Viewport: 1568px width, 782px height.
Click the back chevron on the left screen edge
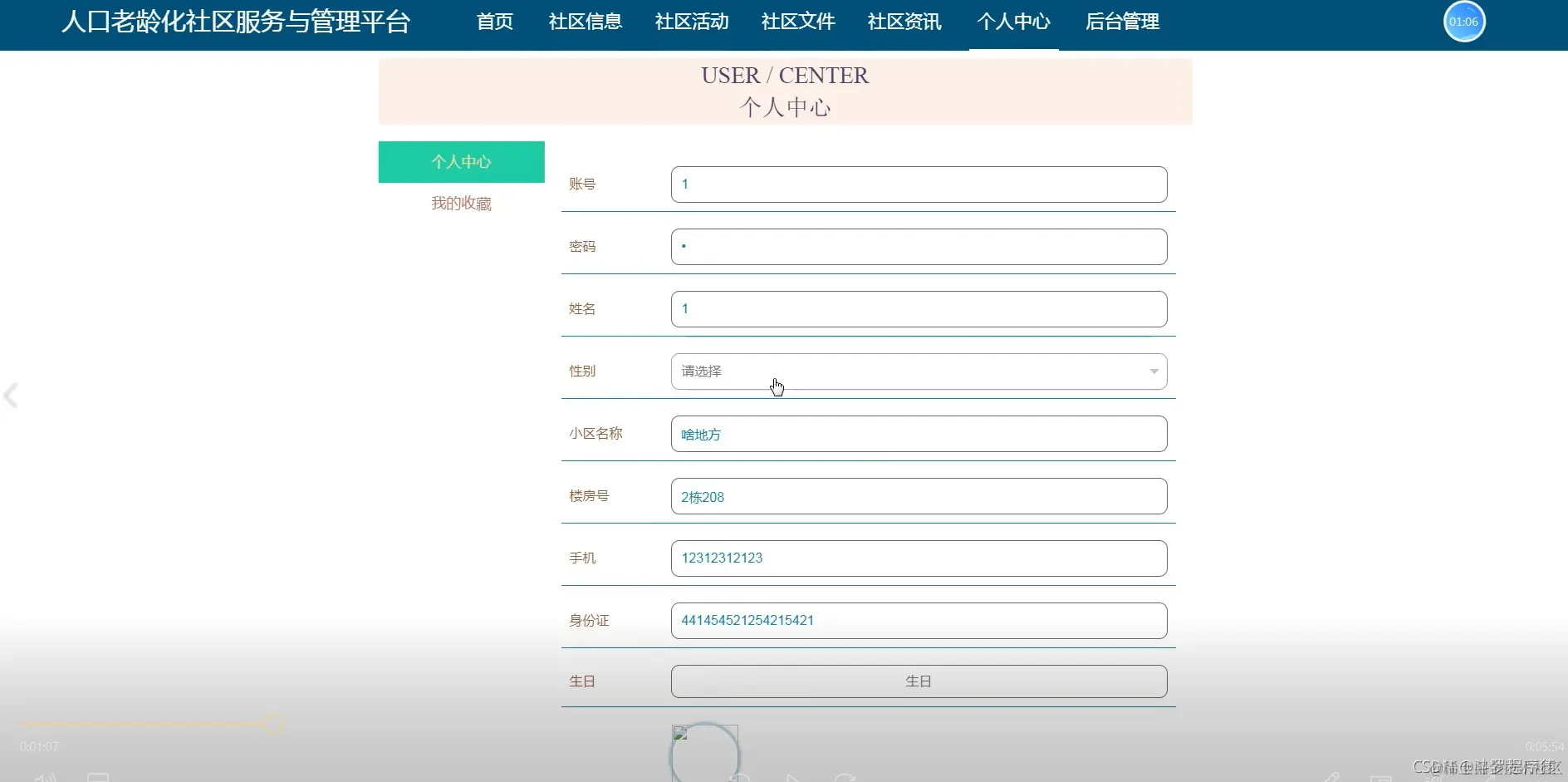pyautogui.click(x=12, y=396)
